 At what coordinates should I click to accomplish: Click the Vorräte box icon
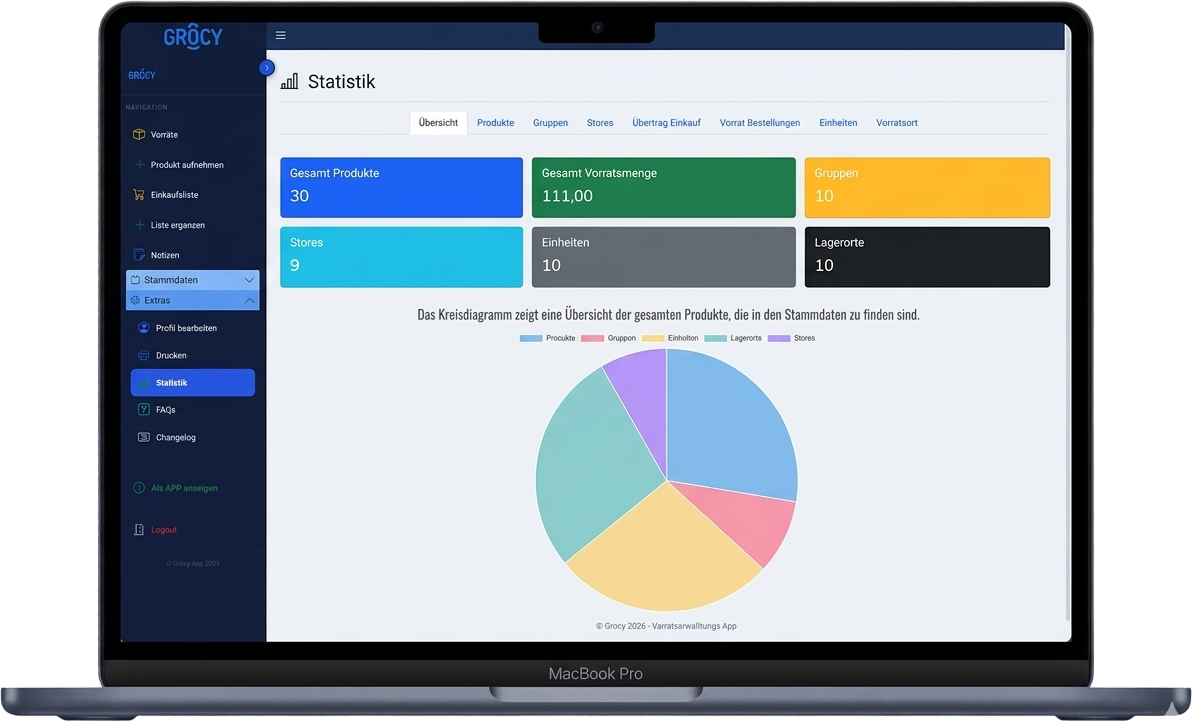138,134
